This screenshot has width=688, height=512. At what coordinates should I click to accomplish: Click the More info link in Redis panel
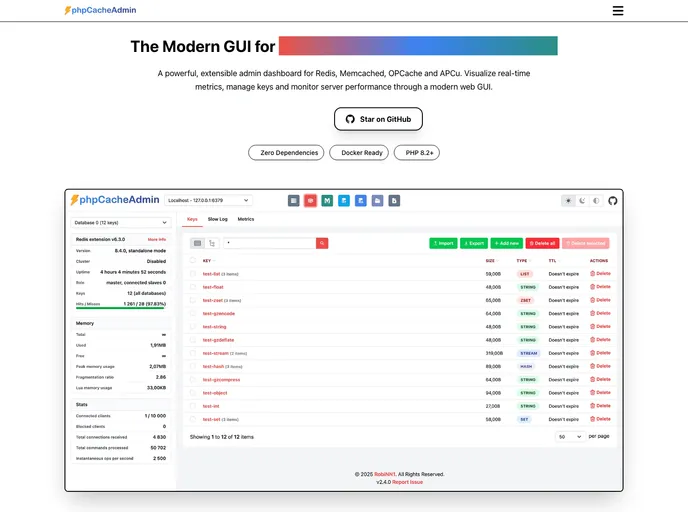coord(157,240)
